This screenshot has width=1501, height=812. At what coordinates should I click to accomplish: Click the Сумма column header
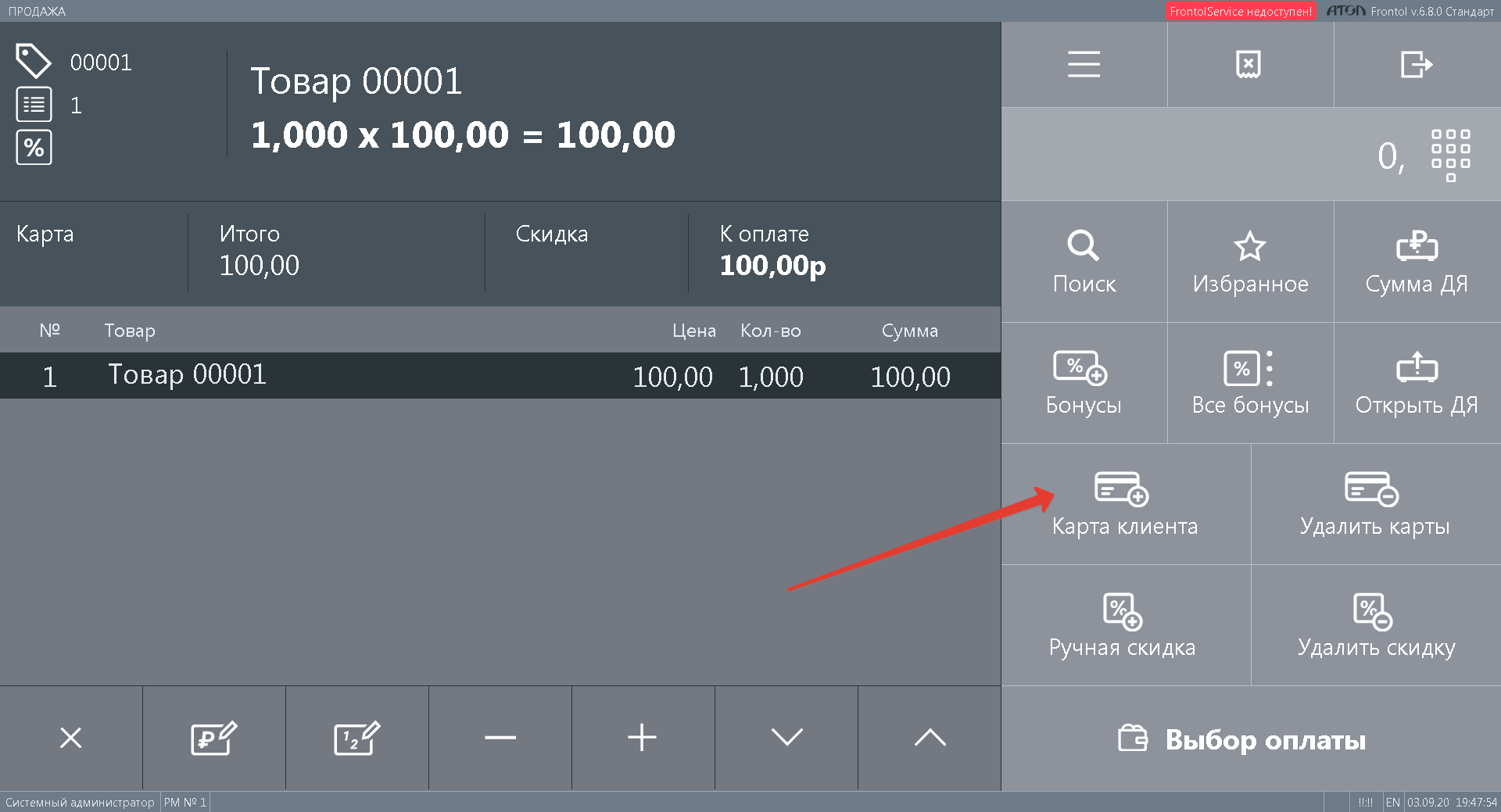909,331
